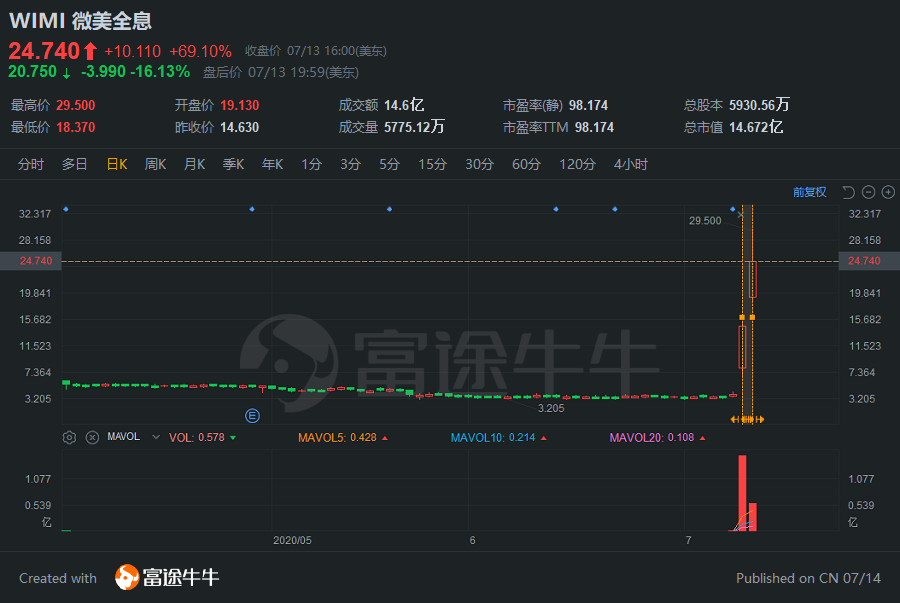
Task: Open MAVOL indicator settings gear
Action: [x=69, y=438]
